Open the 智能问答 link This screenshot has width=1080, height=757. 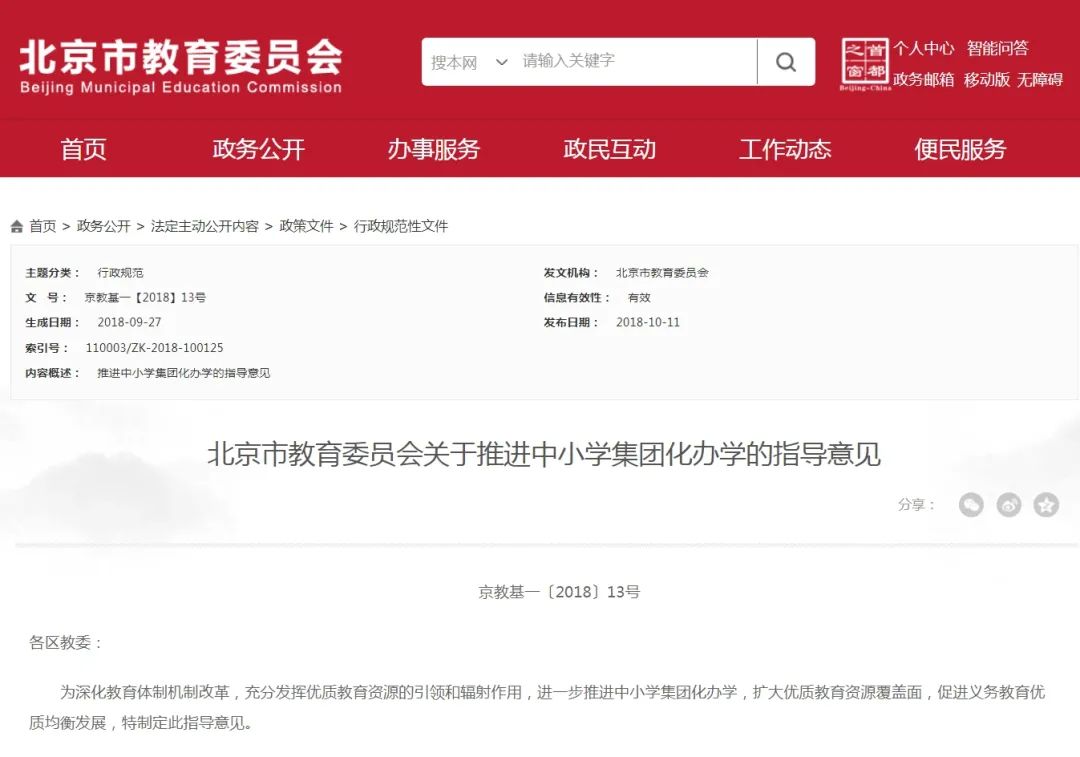click(x=997, y=48)
